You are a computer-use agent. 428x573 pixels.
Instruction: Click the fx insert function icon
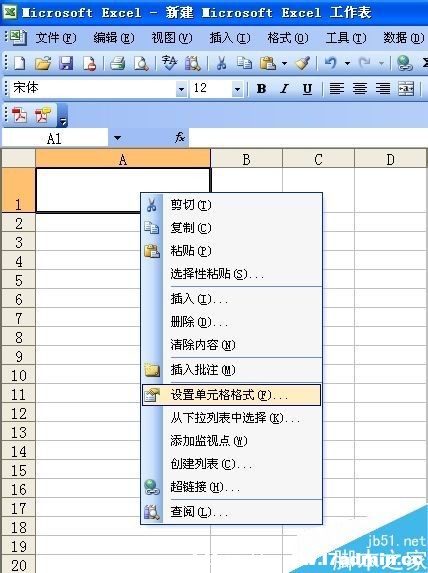point(180,138)
